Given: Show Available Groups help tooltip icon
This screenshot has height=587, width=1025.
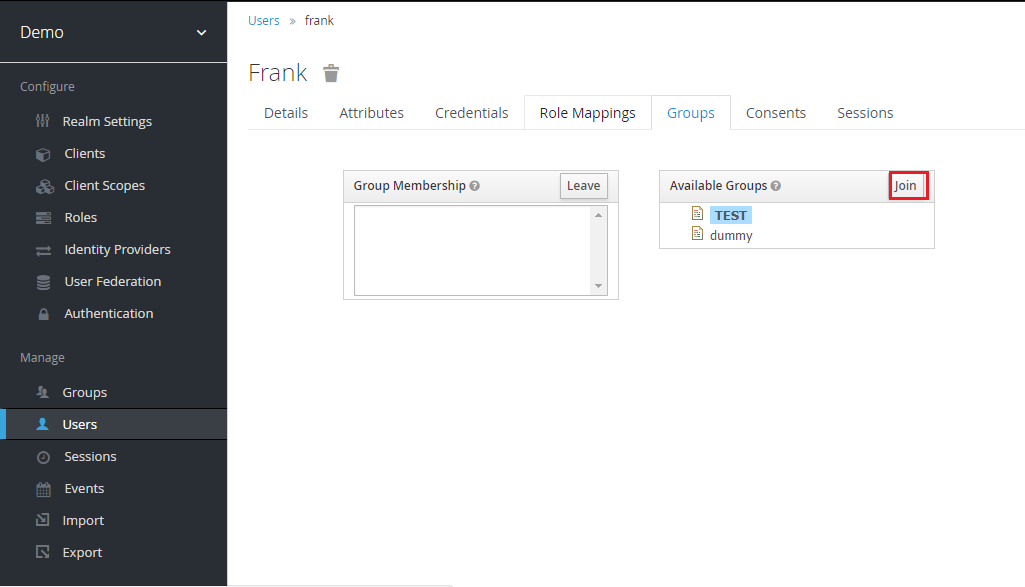Looking at the screenshot, I should click(x=775, y=186).
